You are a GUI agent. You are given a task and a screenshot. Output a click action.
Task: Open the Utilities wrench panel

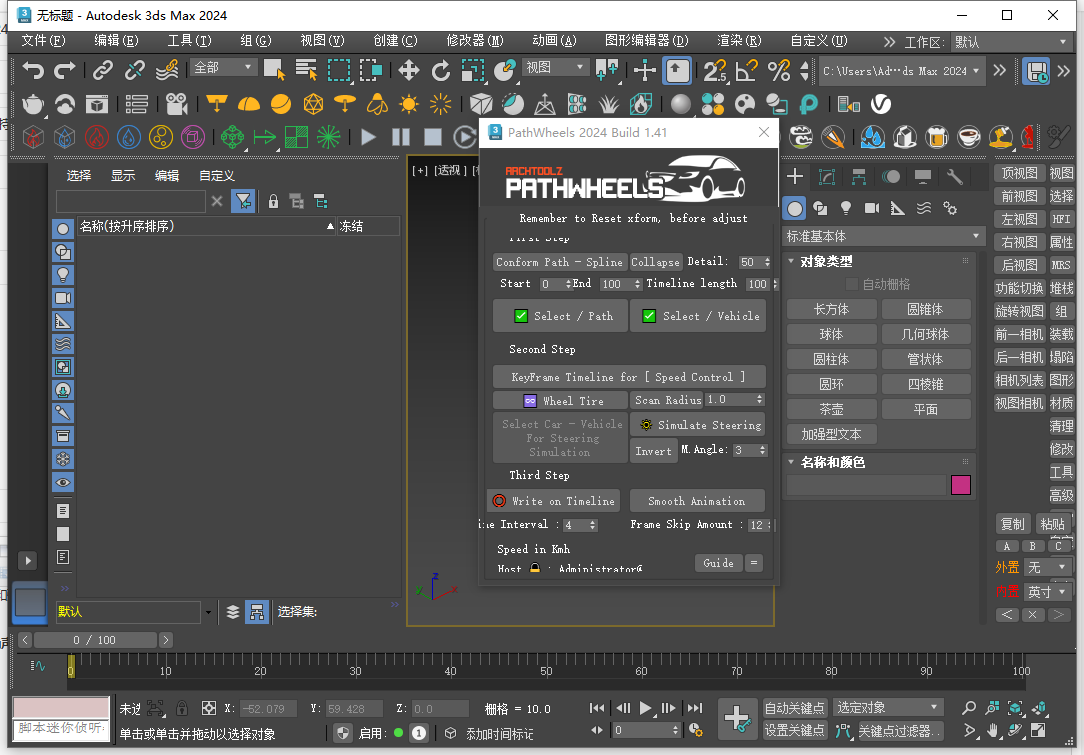click(x=955, y=177)
